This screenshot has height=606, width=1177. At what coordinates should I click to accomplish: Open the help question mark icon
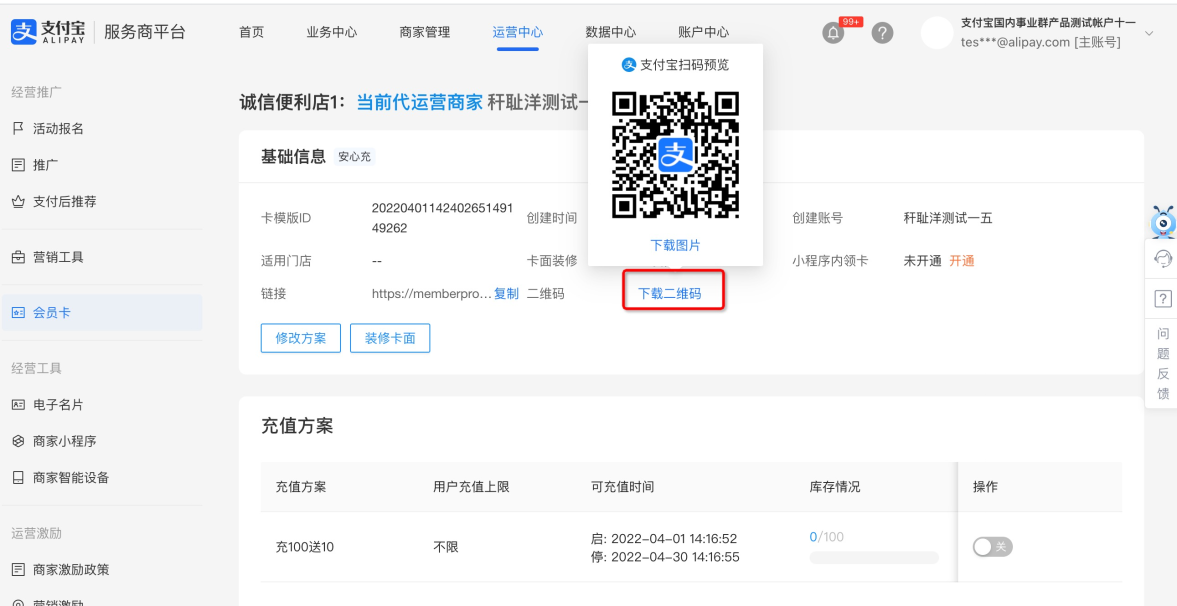tap(882, 33)
